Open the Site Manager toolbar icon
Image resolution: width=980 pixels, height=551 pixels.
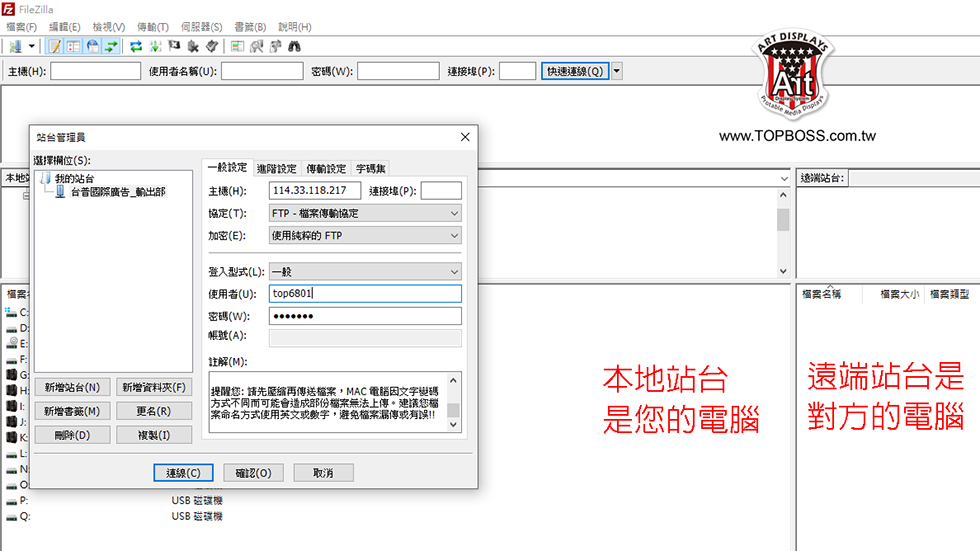point(15,46)
